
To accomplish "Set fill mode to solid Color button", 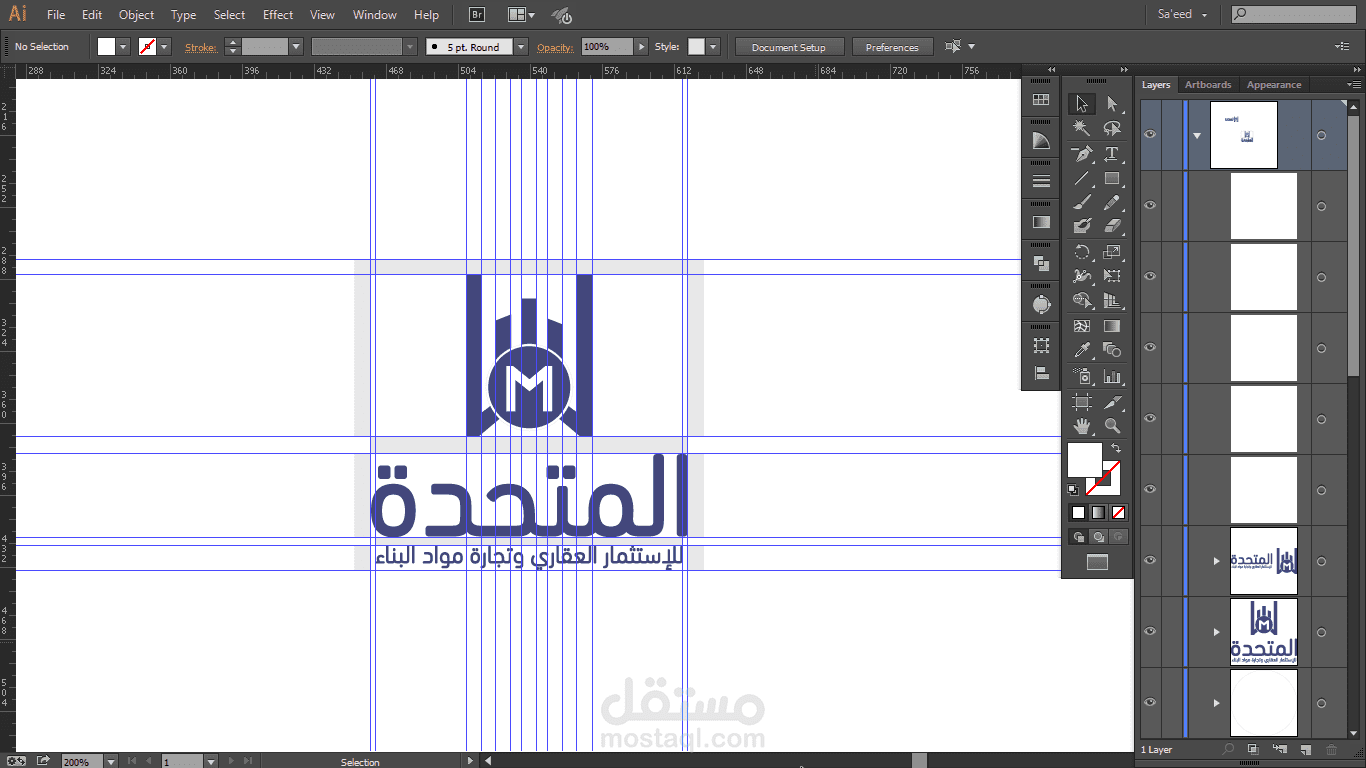I will coord(1078,512).
